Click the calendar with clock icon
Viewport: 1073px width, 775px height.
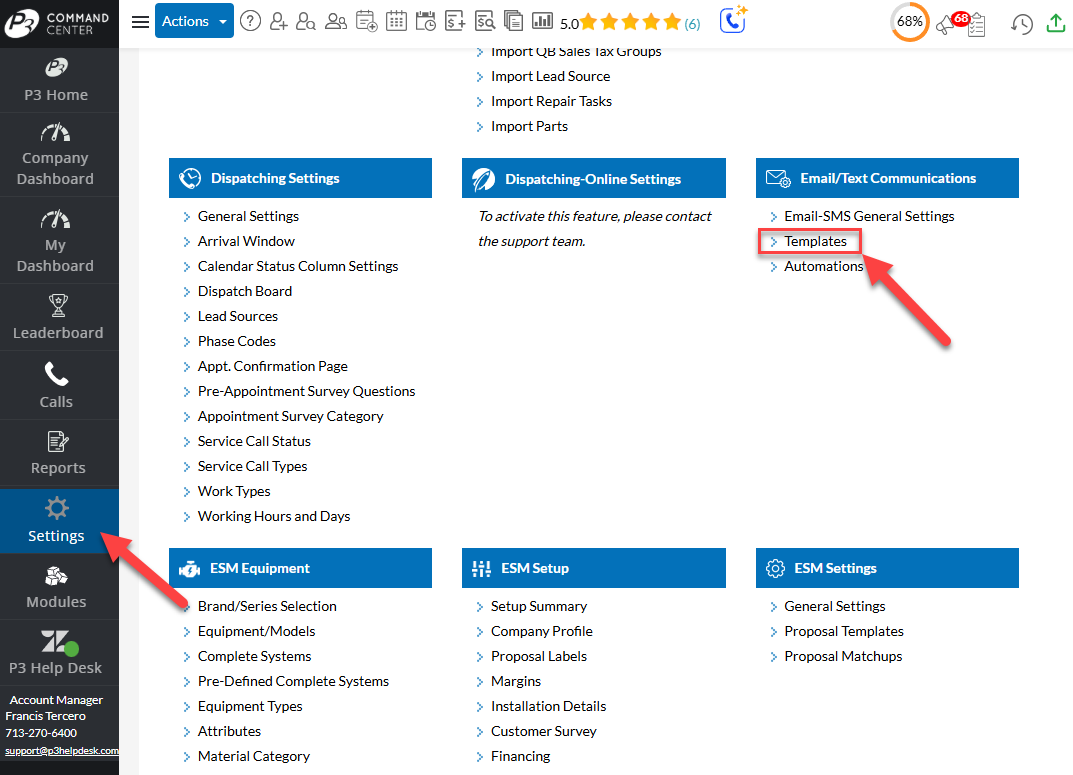[426, 21]
